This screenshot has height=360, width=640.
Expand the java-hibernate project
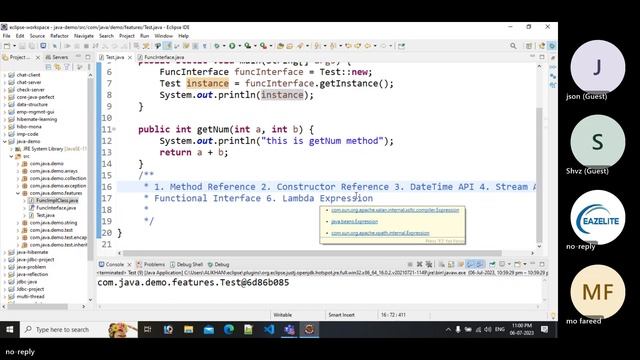[5, 252]
